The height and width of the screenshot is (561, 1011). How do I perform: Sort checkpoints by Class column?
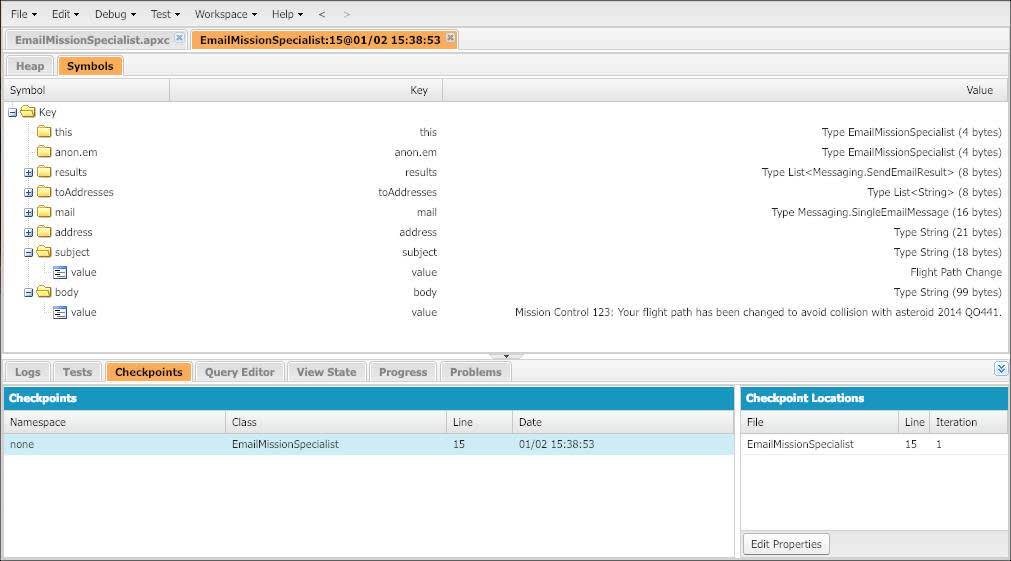(336, 422)
